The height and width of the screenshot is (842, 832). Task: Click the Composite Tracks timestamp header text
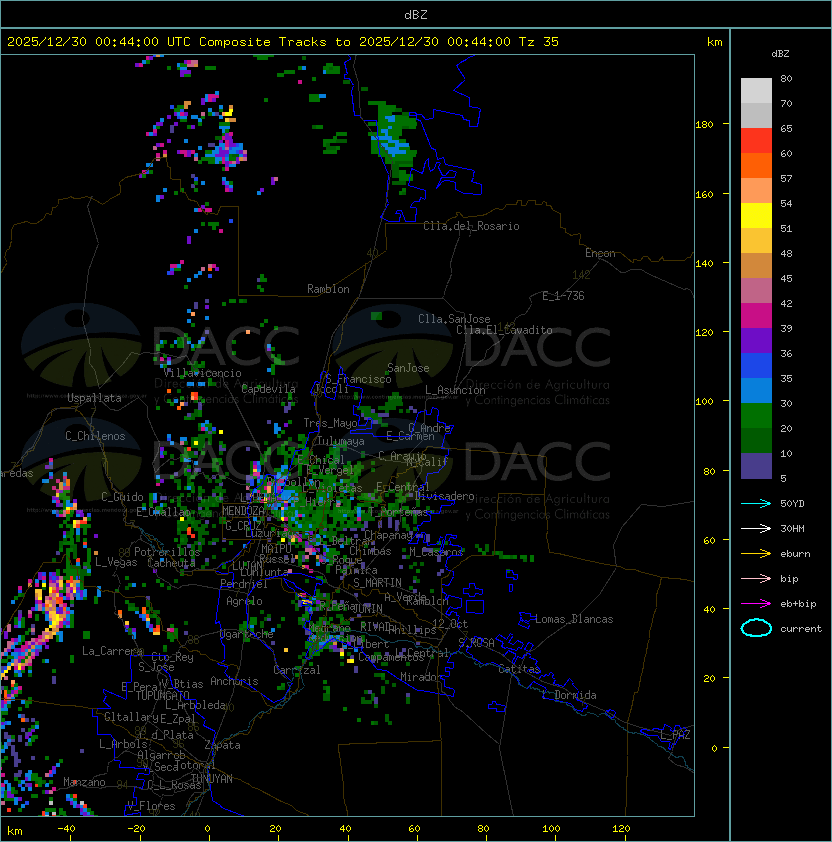click(283, 42)
